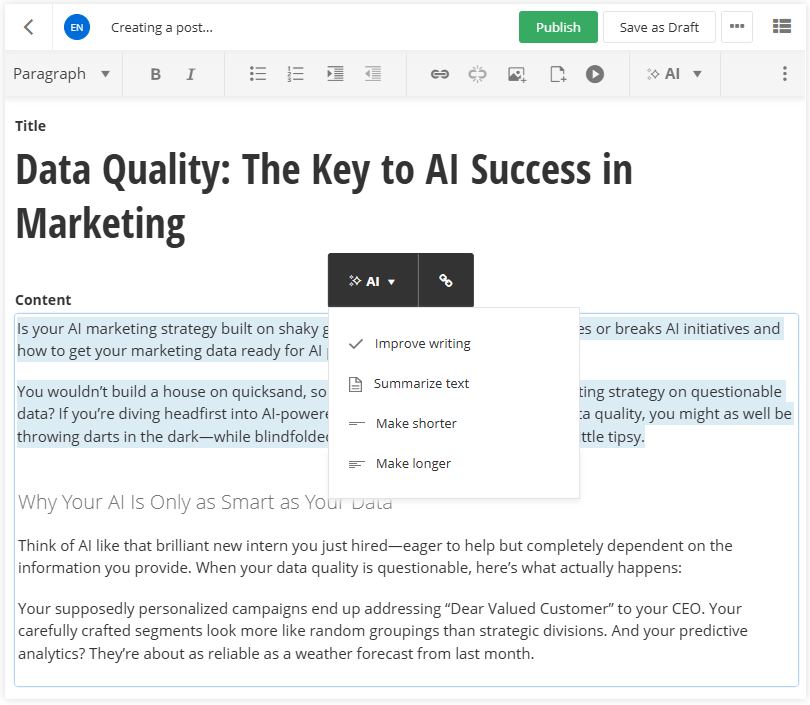Toggle bold formatting
Image resolution: width=810 pixels, height=705 pixels.
point(155,74)
